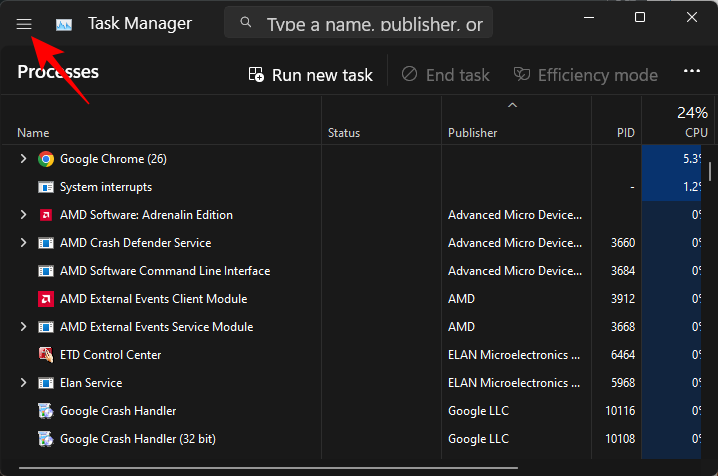The width and height of the screenshot is (718, 476).
Task: Click the Run new task button
Action: [x=310, y=75]
